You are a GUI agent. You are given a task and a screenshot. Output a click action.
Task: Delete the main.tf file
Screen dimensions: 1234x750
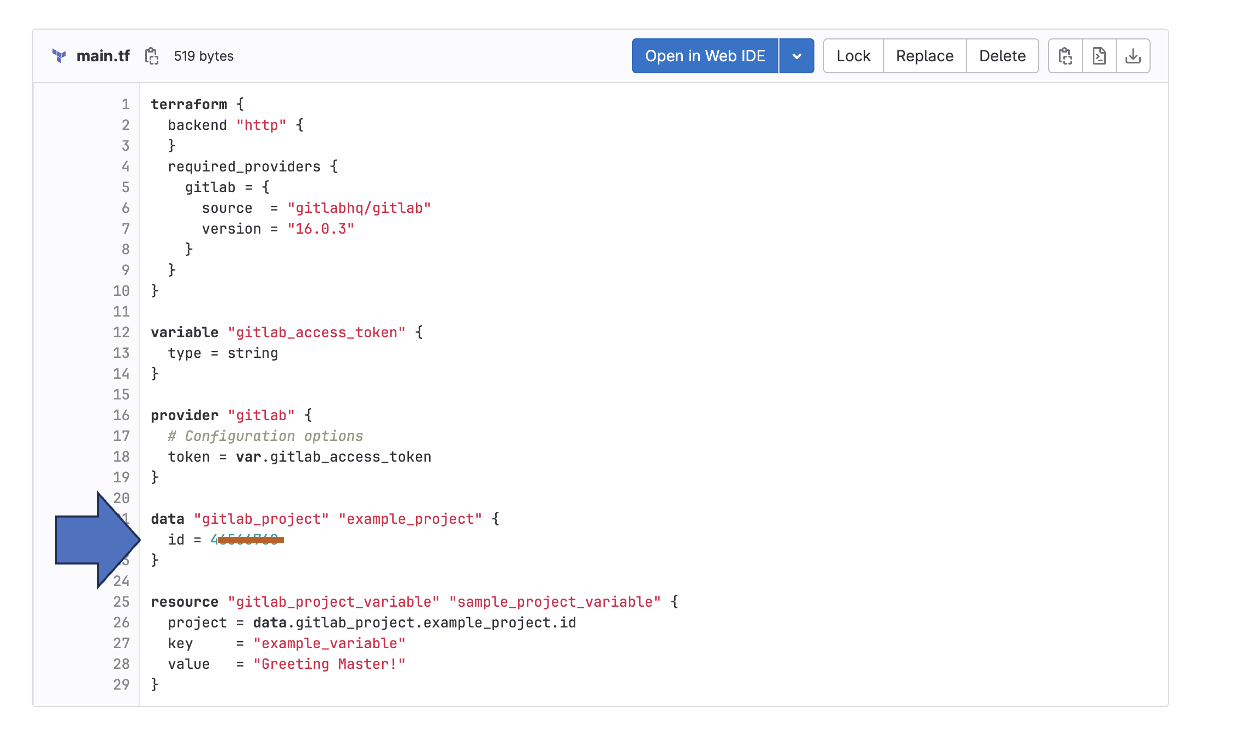tap(1002, 56)
